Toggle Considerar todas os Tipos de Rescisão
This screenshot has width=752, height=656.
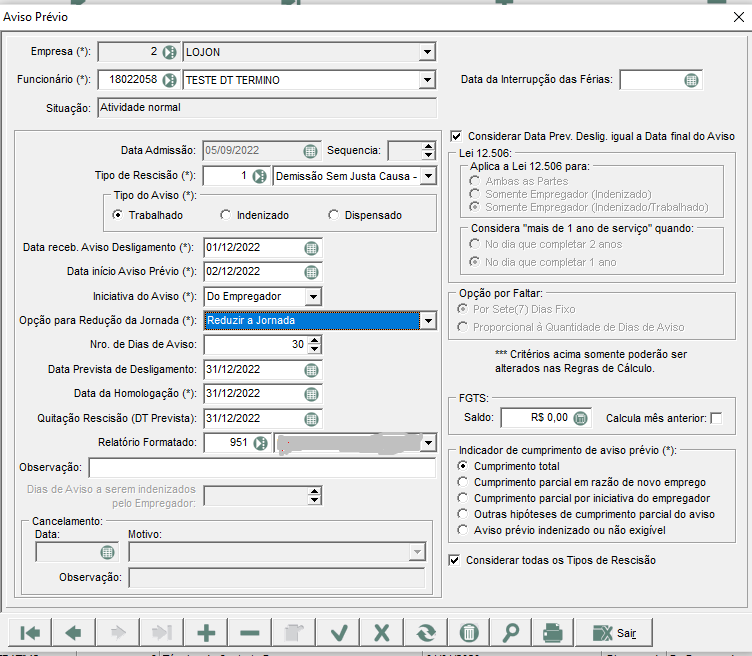(x=454, y=560)
